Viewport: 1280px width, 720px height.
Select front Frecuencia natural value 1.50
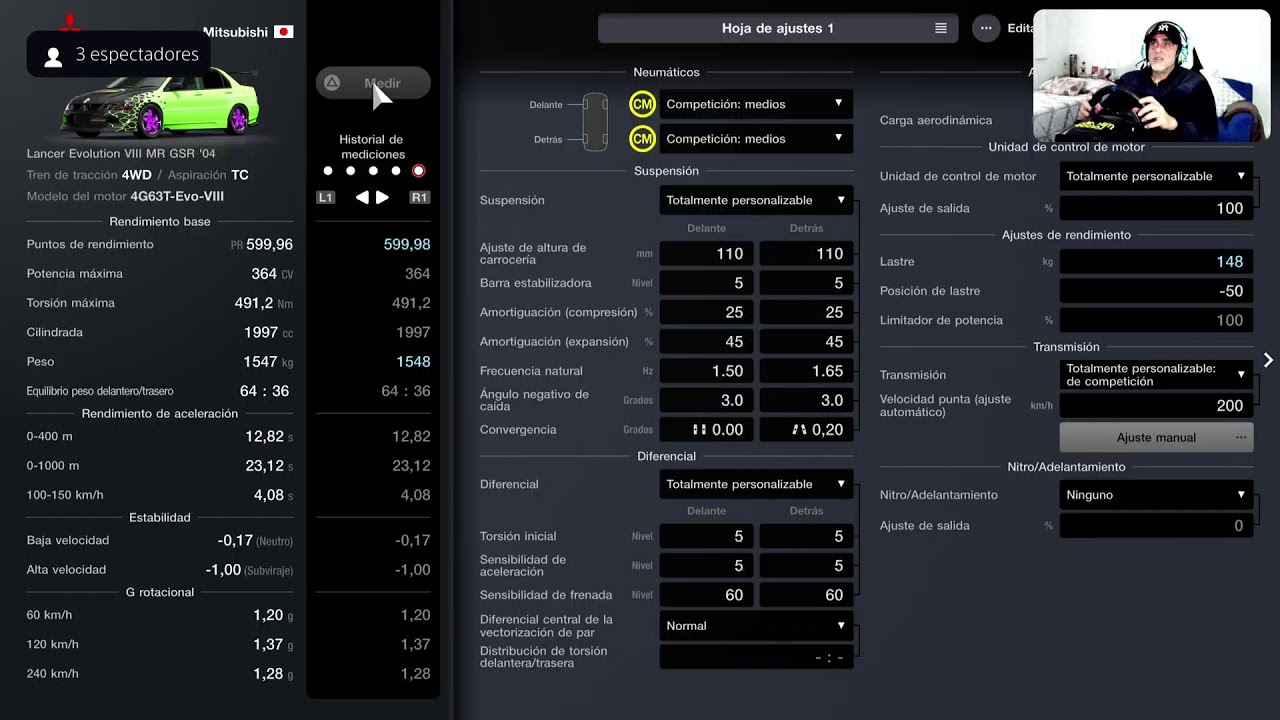pos(706,371)
